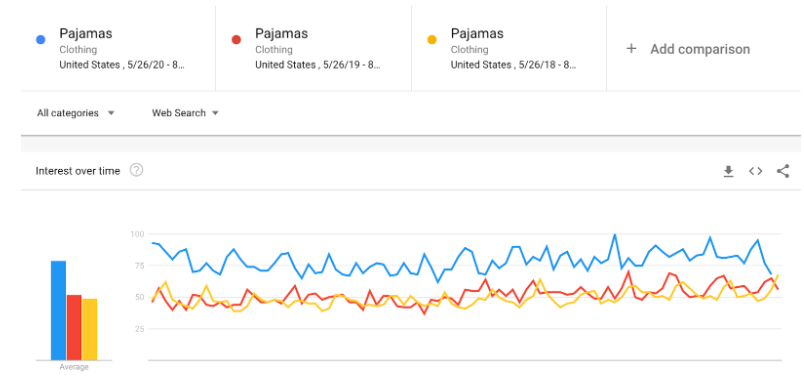This screenshot has width=804, height=388.
Task: Download the Interest over time data
Action: coord(728,172)
